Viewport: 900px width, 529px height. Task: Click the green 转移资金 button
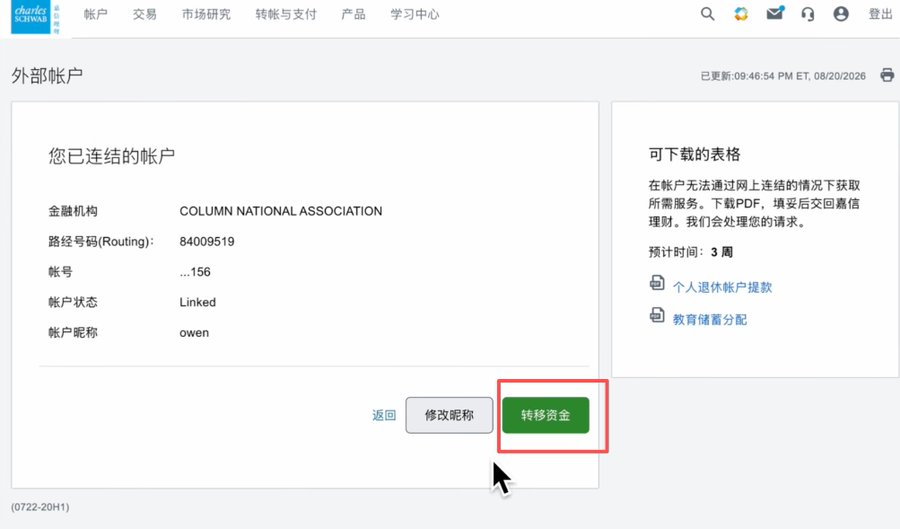tap(546, 415)
